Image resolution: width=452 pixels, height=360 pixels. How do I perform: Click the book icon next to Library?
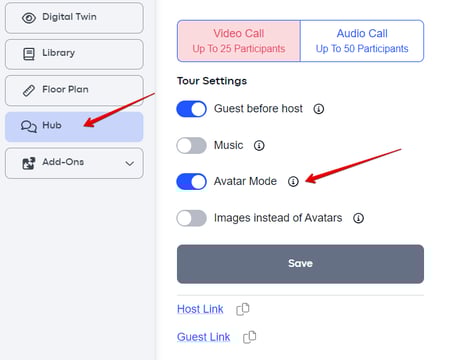tap(29, 54)
